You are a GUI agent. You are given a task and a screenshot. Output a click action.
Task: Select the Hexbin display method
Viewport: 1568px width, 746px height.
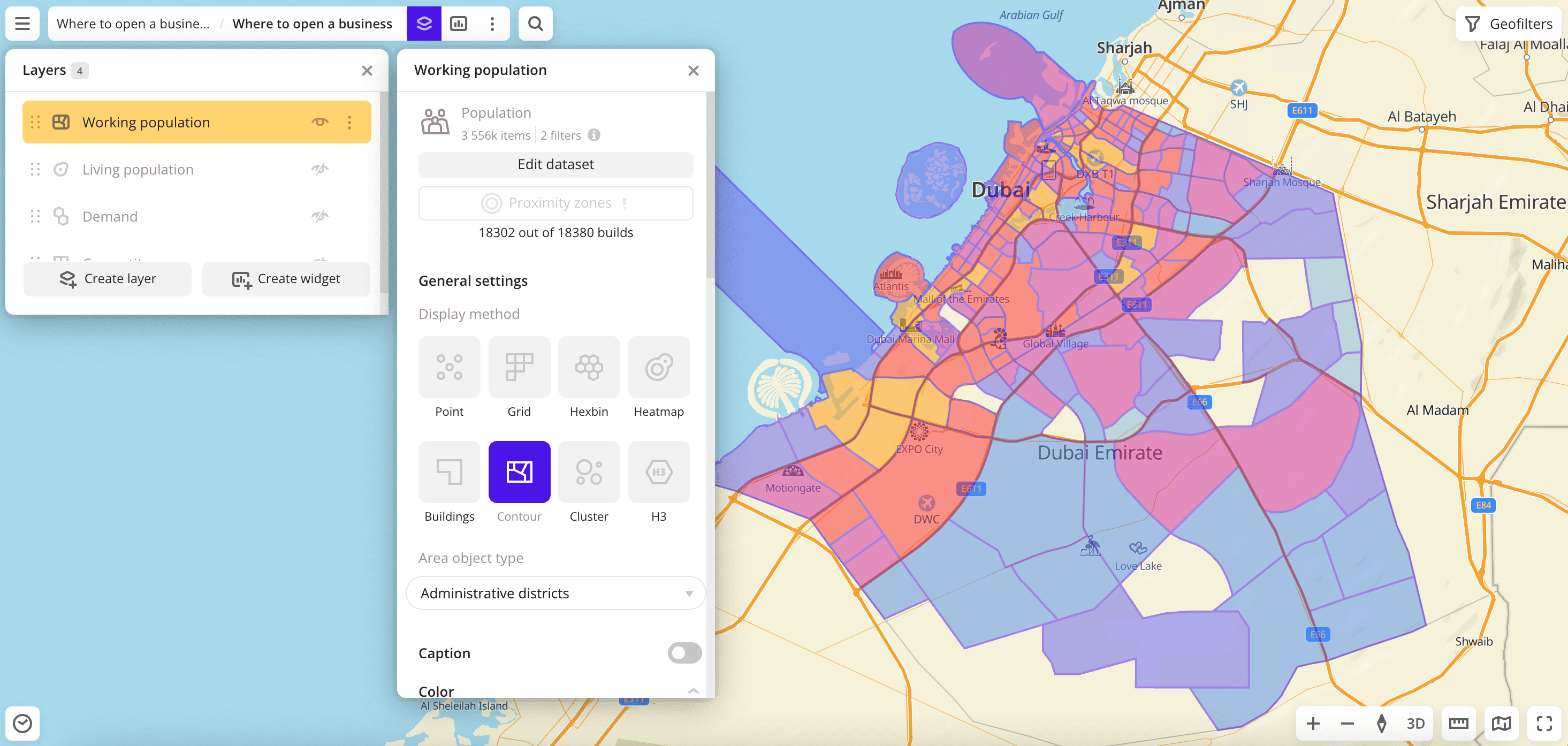(x=588, y=368)
